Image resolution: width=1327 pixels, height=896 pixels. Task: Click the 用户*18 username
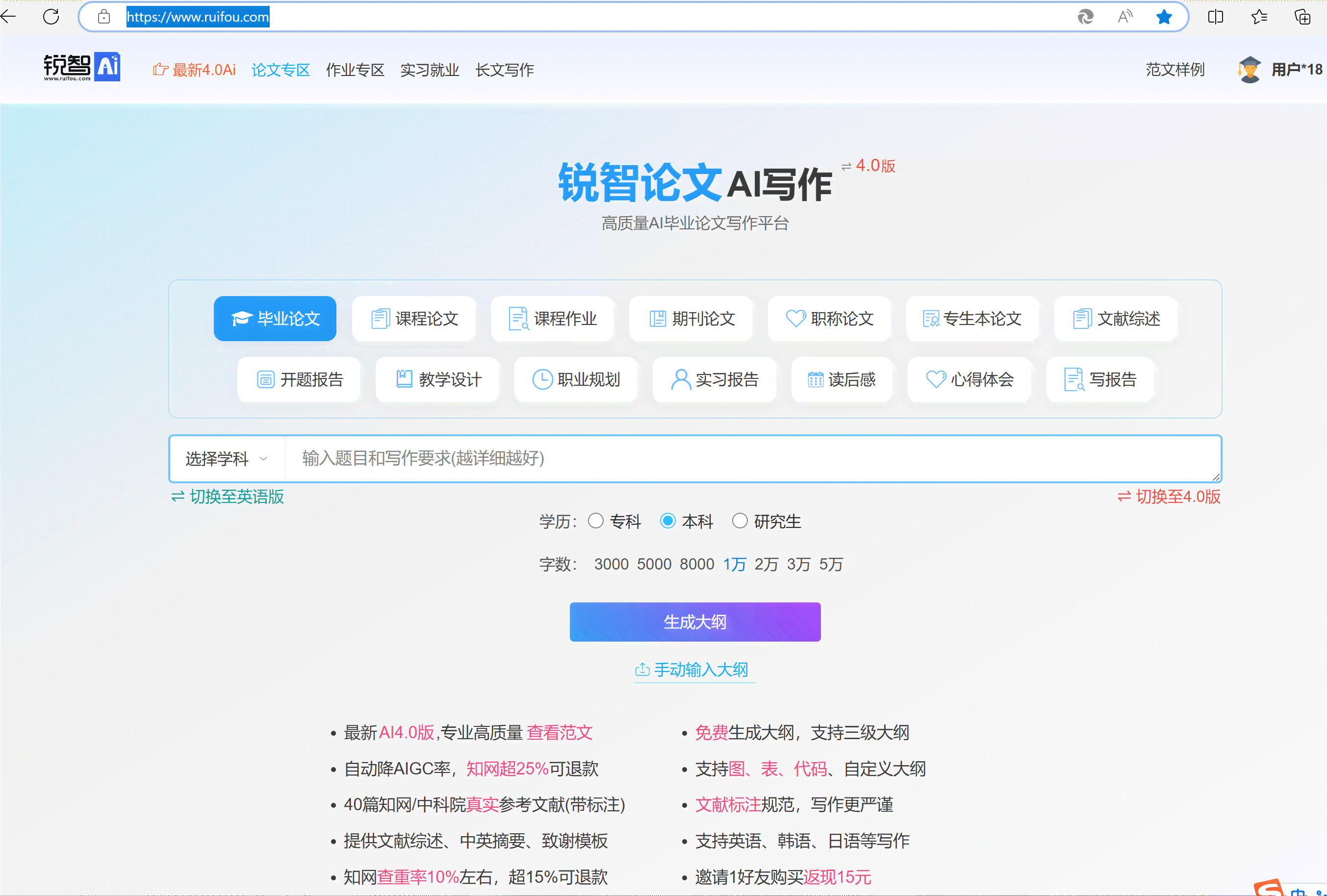click(x=1297, y=70)
